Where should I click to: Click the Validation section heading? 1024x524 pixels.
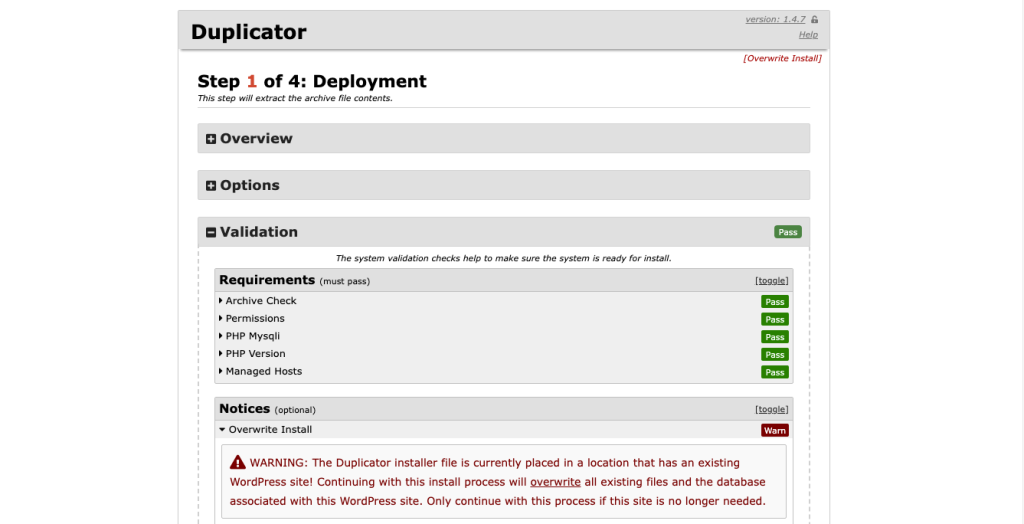pyautogui.click(x=259, y=232)
